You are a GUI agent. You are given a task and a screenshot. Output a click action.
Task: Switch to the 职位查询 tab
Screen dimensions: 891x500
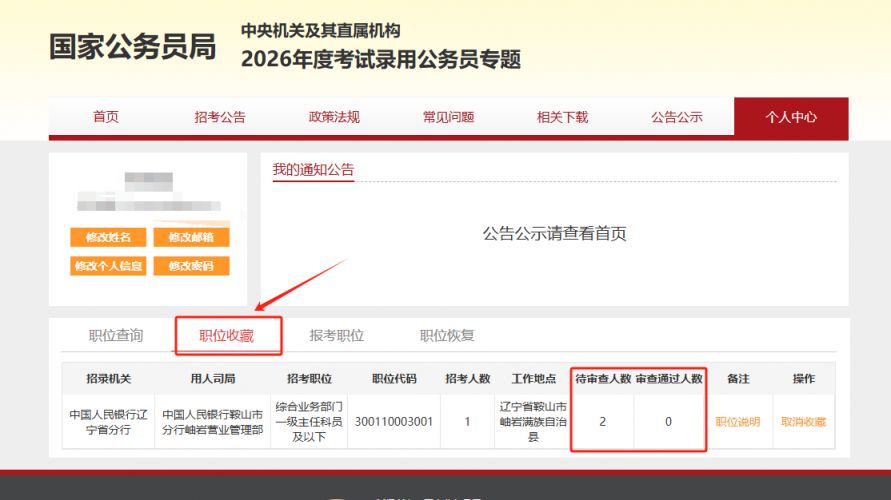116,335
